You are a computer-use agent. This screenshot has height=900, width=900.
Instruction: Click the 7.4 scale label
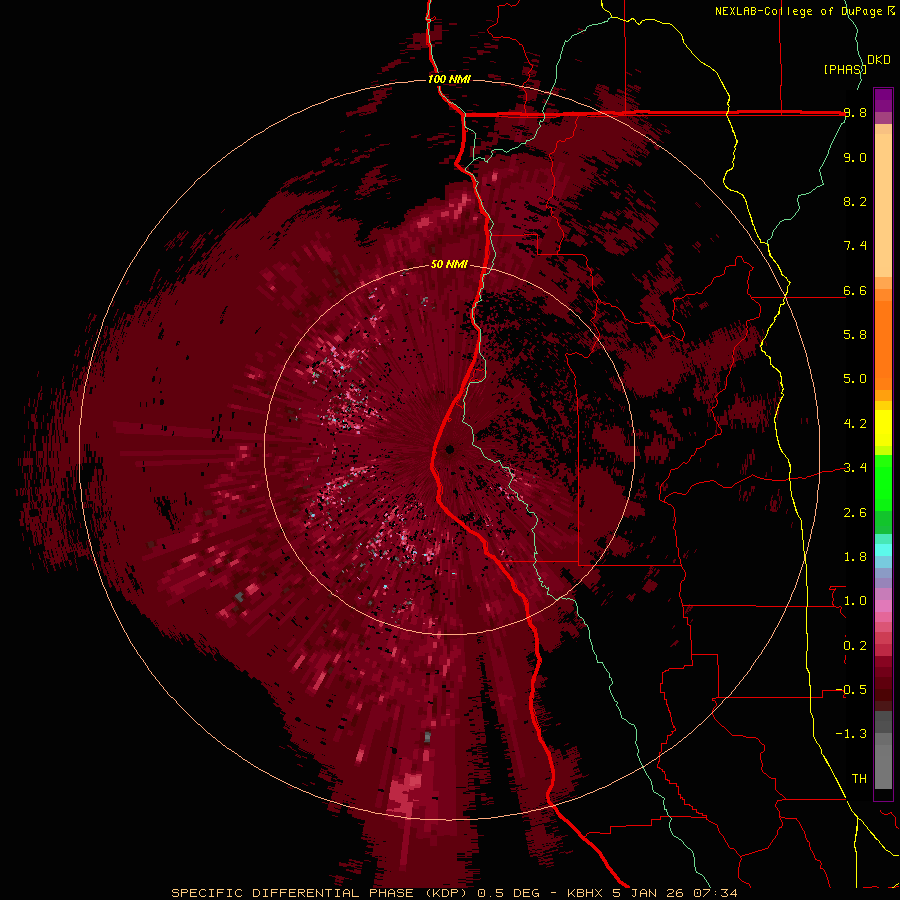click(x=855, y=246)
